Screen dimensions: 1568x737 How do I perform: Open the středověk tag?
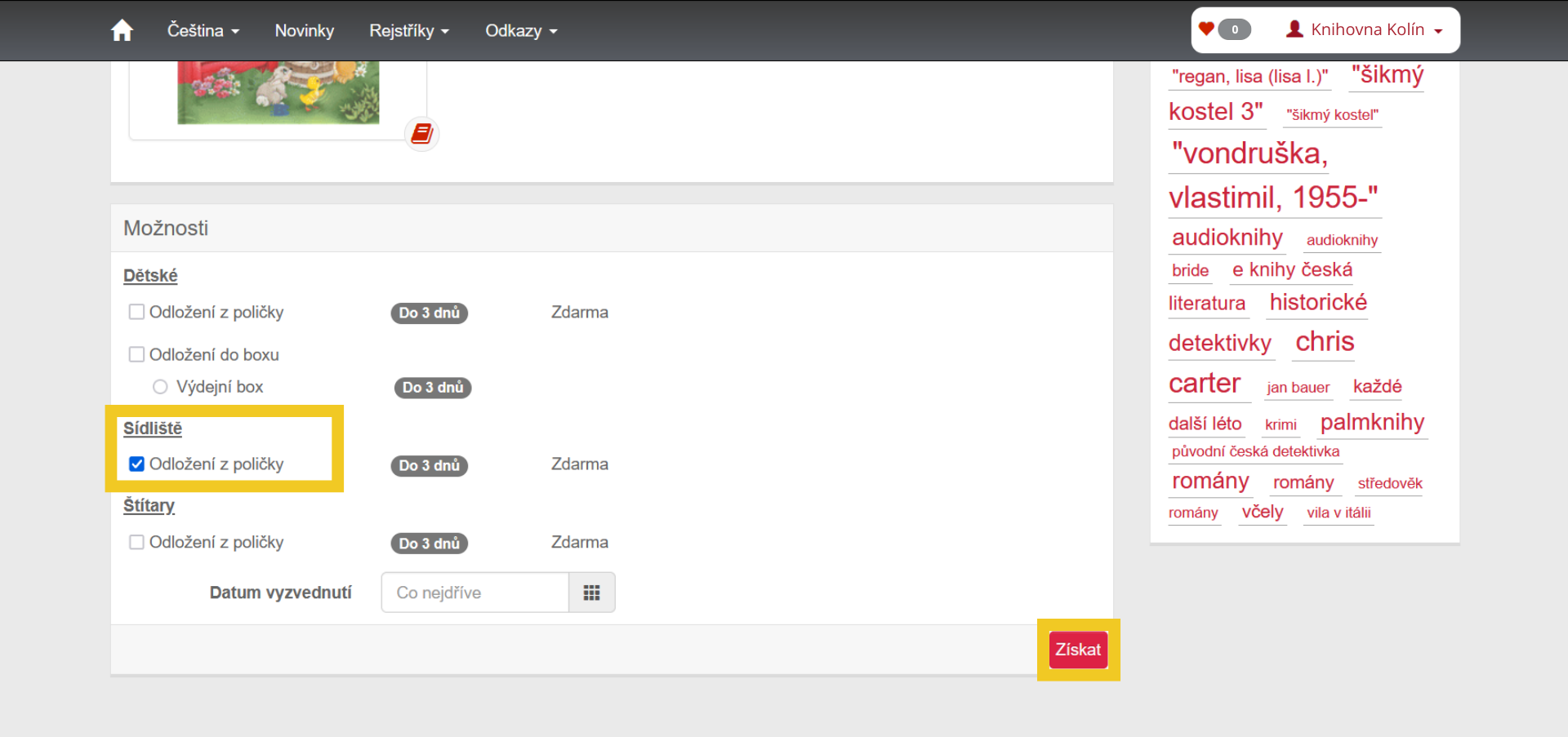pyautogui.click(x=1390, y=483)
